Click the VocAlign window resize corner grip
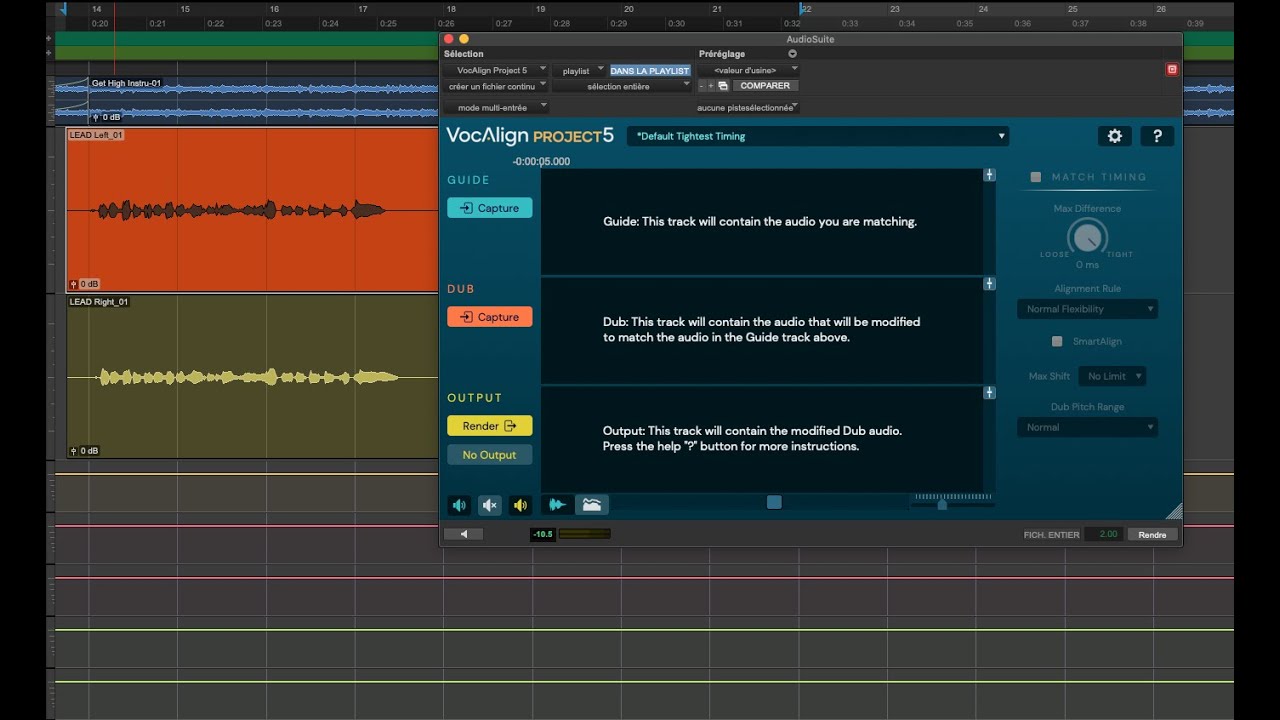 click(x=1174, y=511)
